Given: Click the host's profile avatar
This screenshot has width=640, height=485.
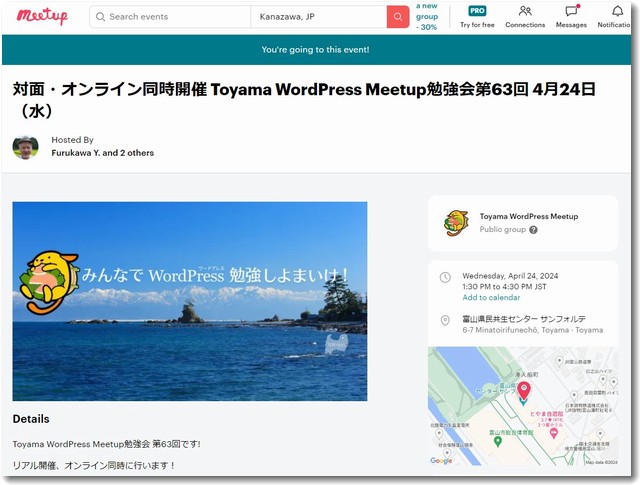Looking at the screenshot, I should point(26,147).
